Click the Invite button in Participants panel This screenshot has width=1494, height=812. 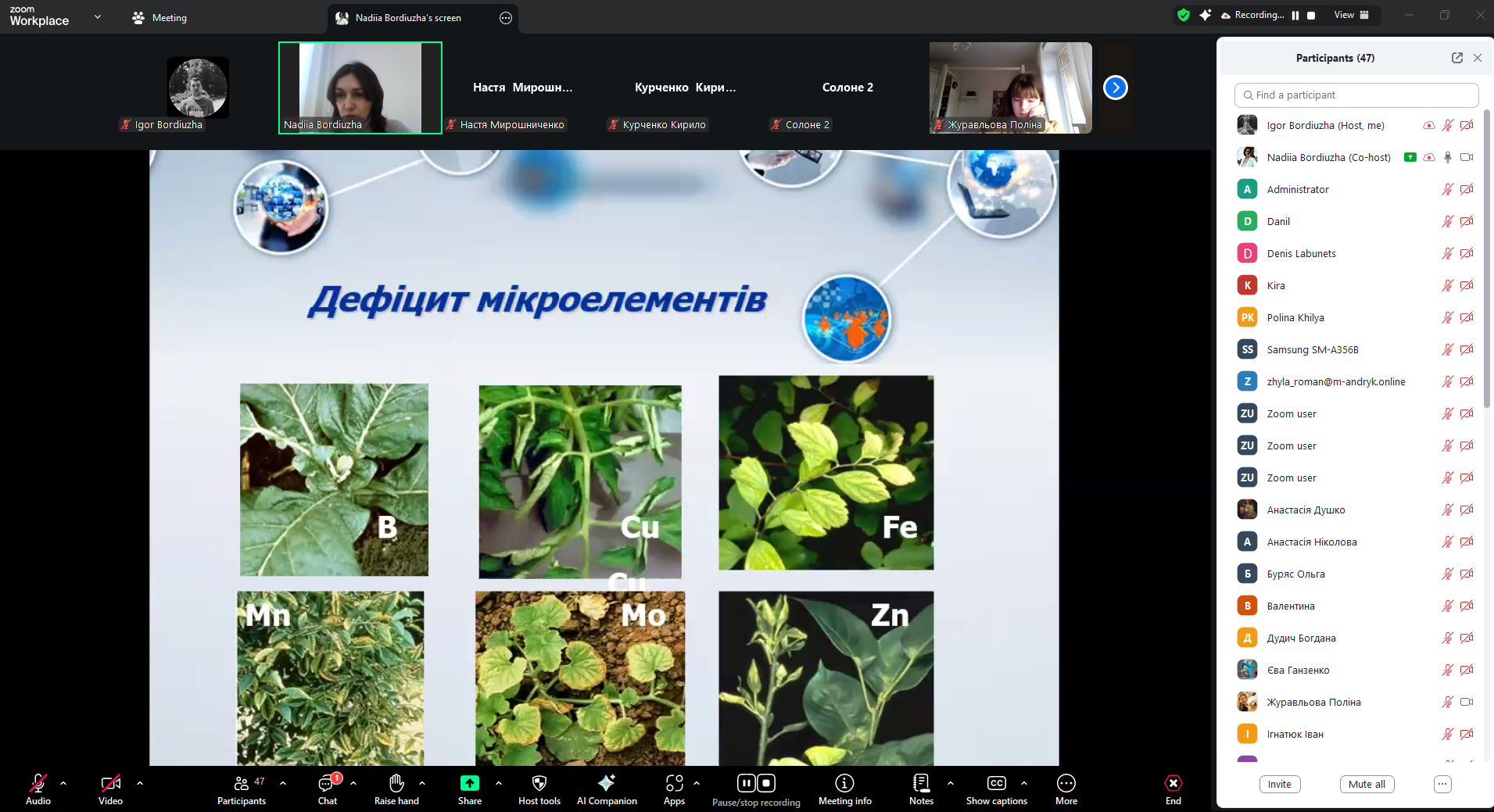coord(1280,785)
